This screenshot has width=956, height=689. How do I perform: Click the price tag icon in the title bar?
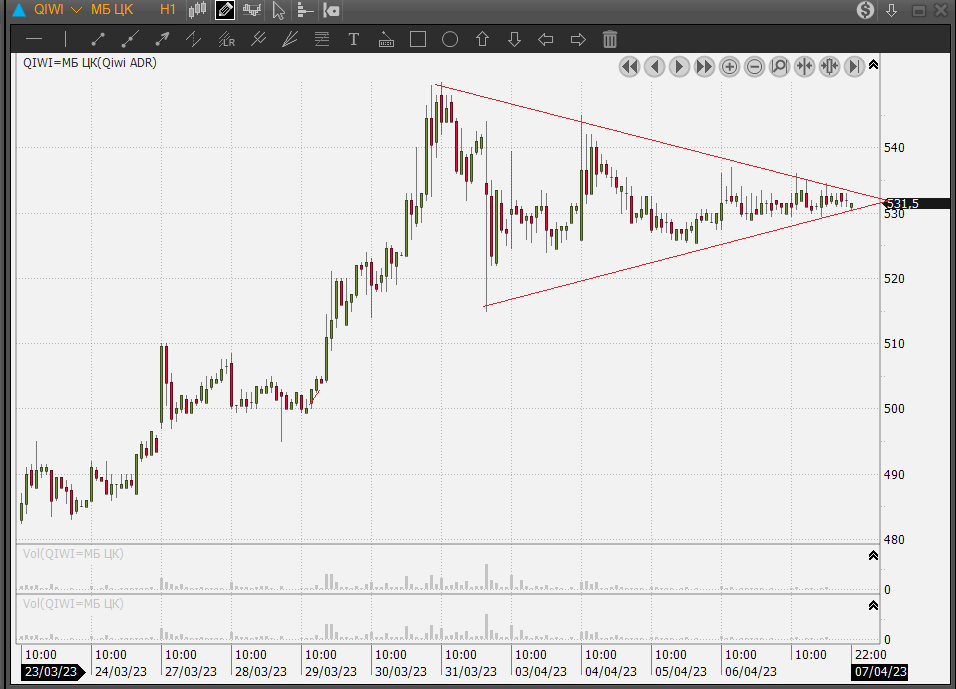pyautogui.click(x=331, y=10)
